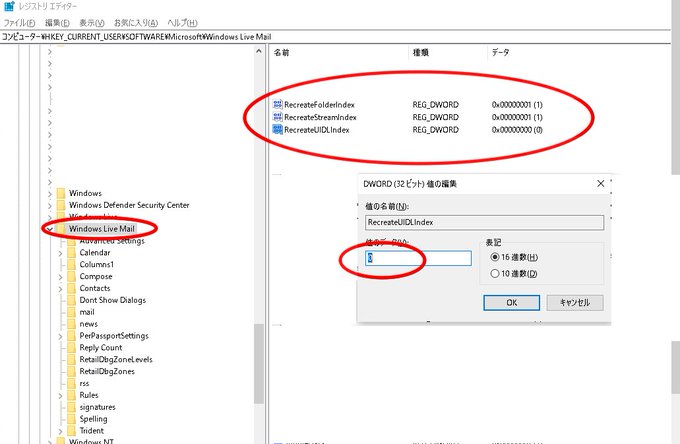Open the ファイル(F) menu

(19, 23)
